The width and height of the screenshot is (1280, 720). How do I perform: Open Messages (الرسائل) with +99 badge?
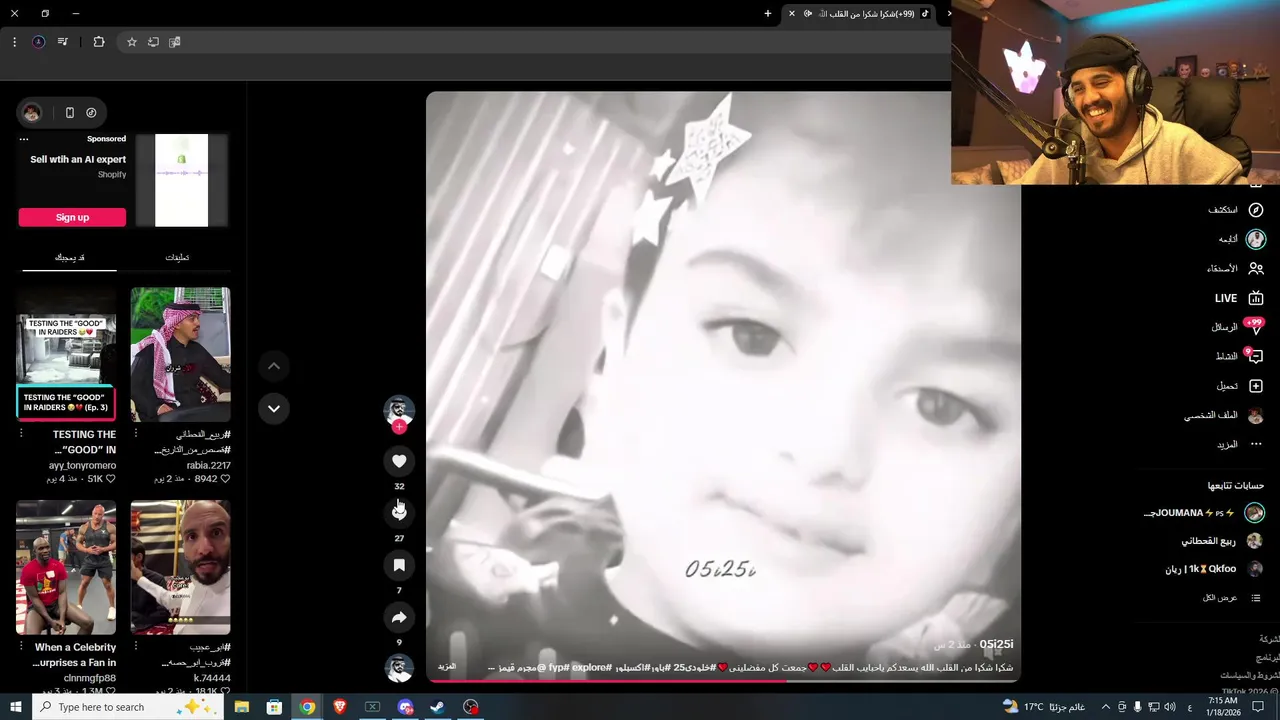point(1237,327)
